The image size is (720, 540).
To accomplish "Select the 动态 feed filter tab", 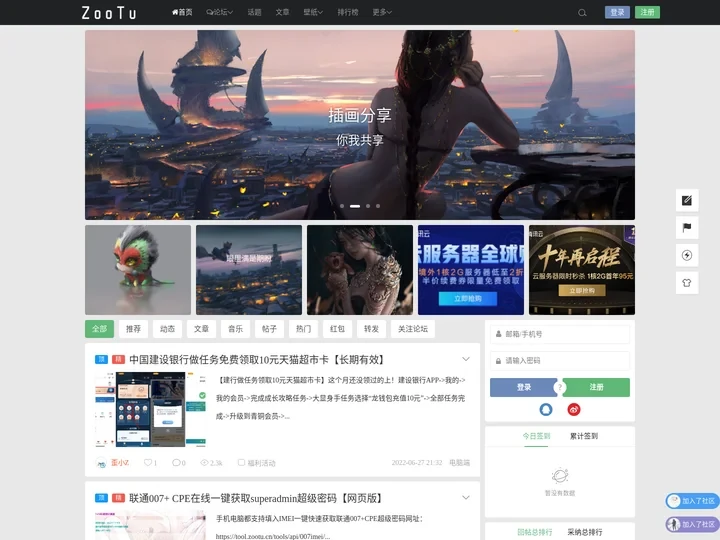I will [x=167, y=329].
